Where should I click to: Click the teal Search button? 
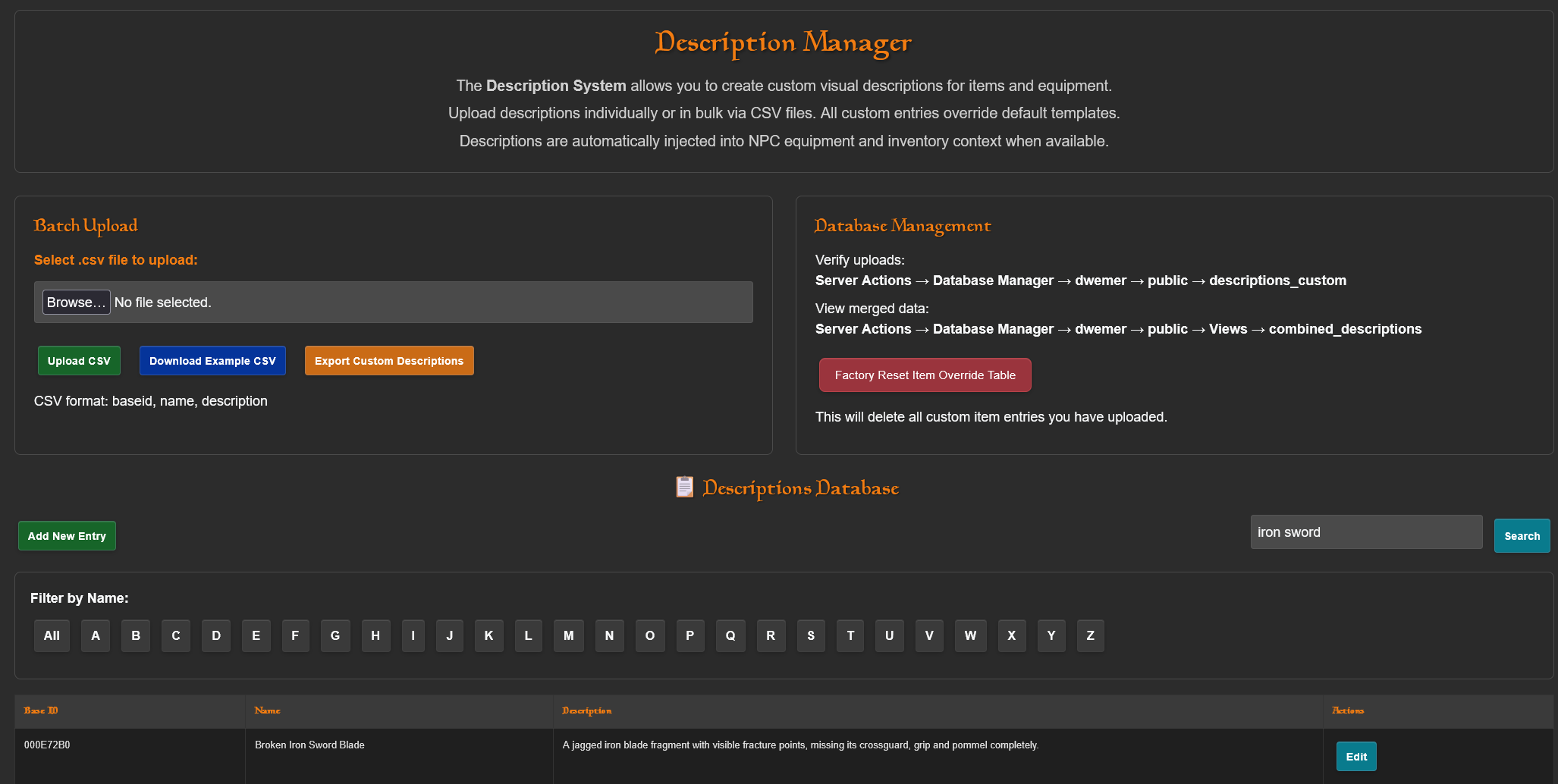pyautogui.click(x=1522, y=536)
